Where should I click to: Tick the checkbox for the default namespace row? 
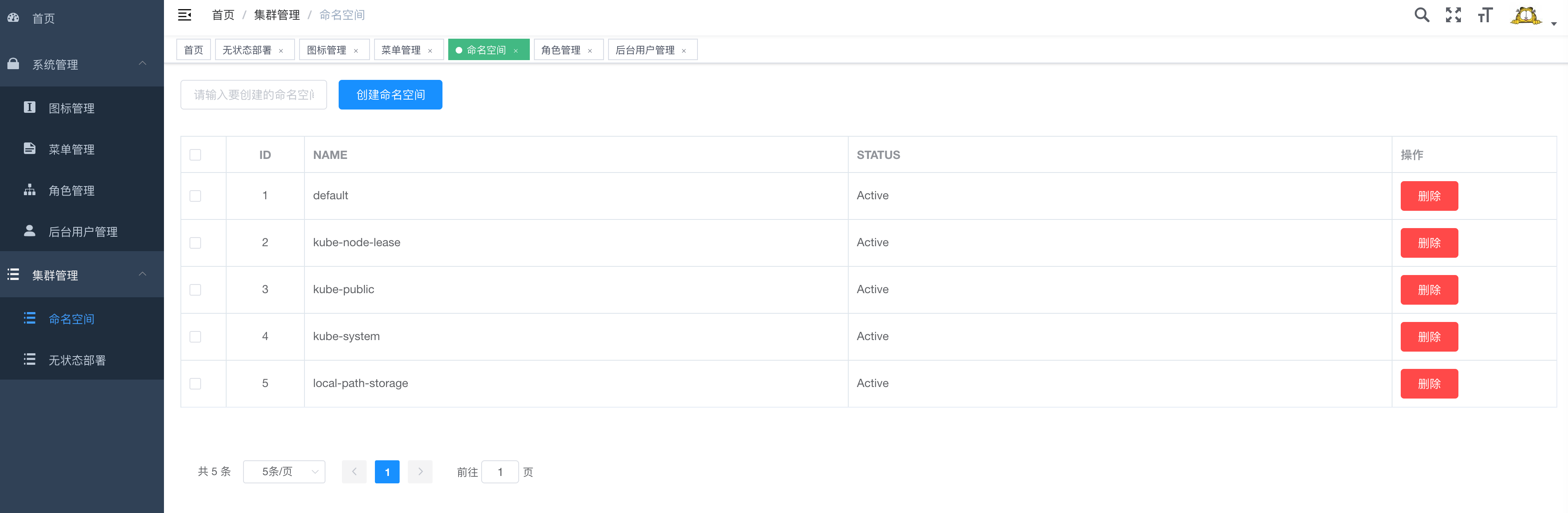(195, 196)
